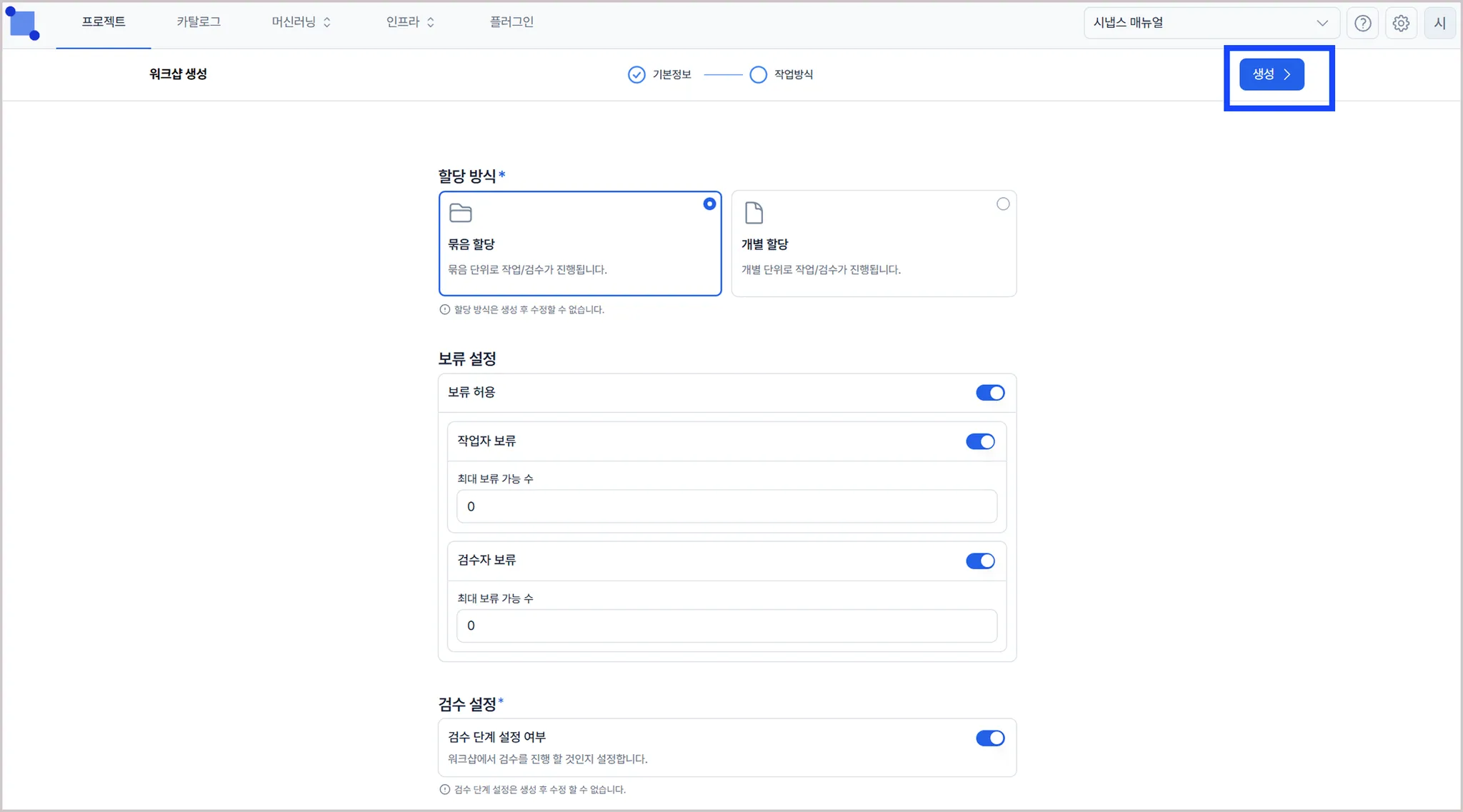Open the 플러그인 tab
The height and width of the screenshot is (812, 1463).
coord(511,22)
